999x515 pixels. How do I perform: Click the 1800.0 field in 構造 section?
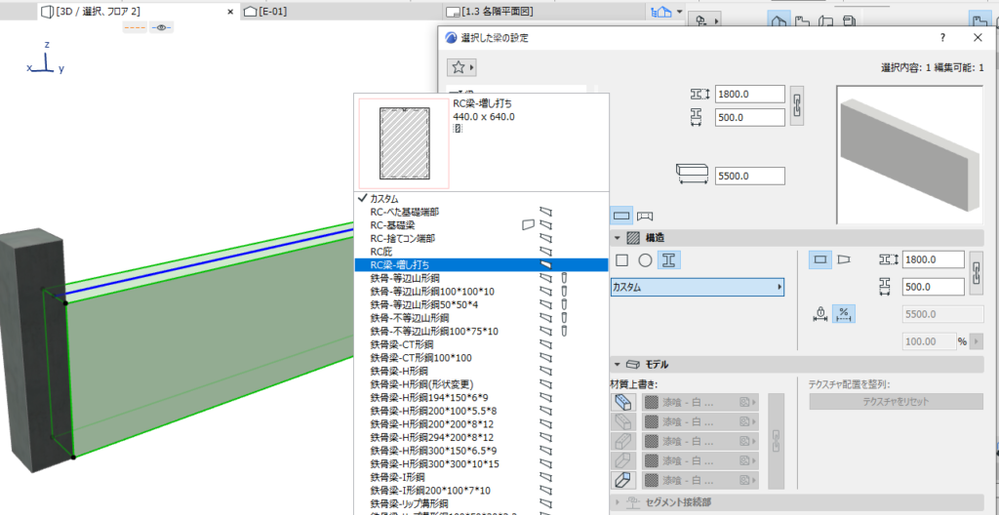[x=933, y=259]
